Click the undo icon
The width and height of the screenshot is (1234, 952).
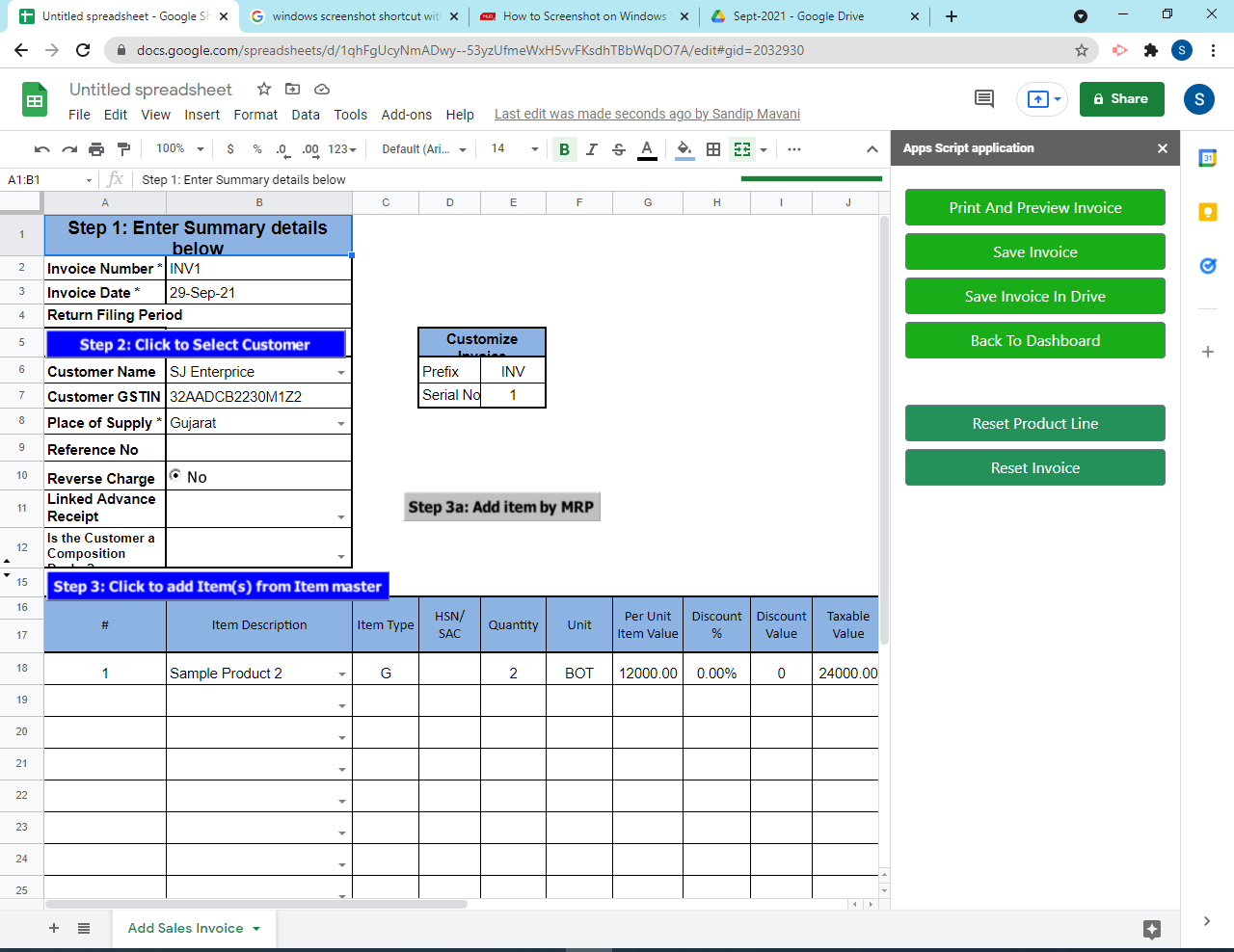(40, 149)
